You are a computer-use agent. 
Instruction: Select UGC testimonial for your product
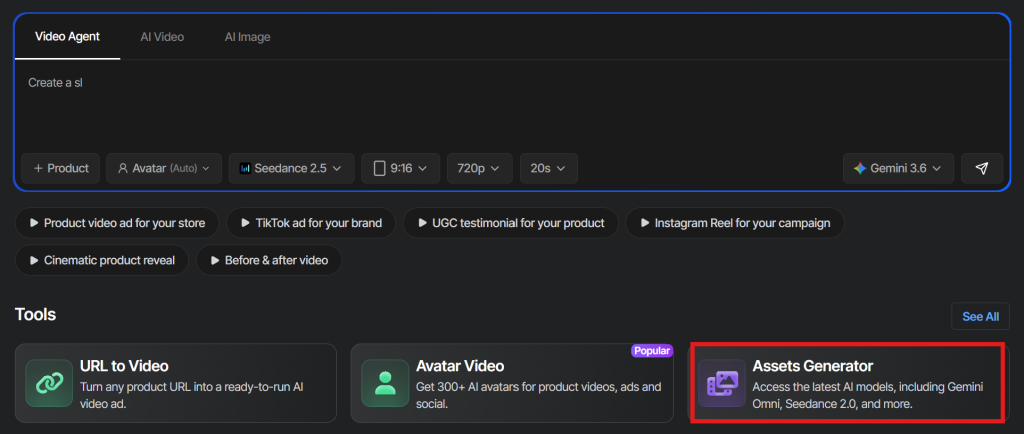coord(511,223)
